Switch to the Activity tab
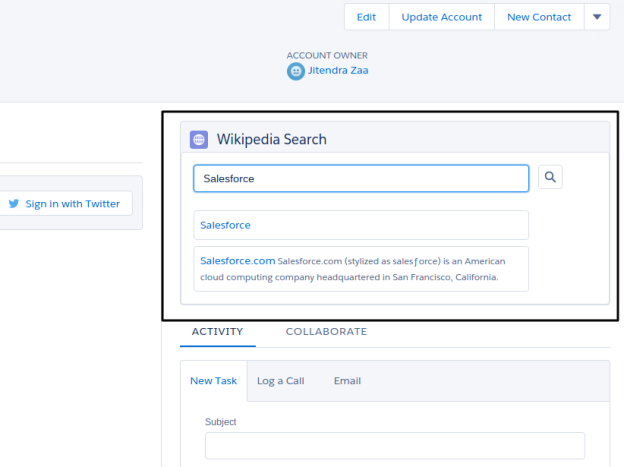 pos(217,332)
